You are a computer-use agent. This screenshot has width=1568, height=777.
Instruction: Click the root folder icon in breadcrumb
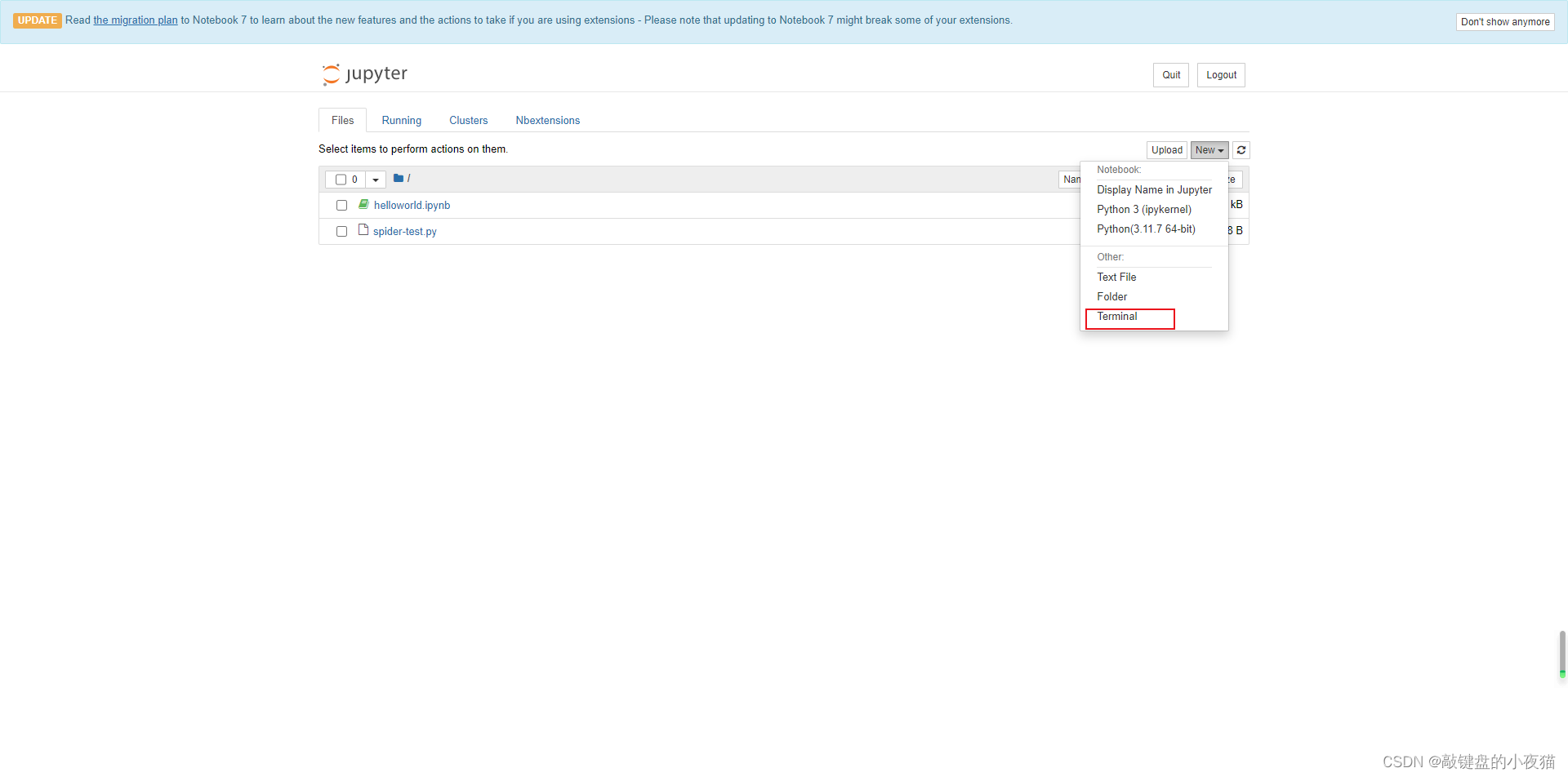(399, 178)
